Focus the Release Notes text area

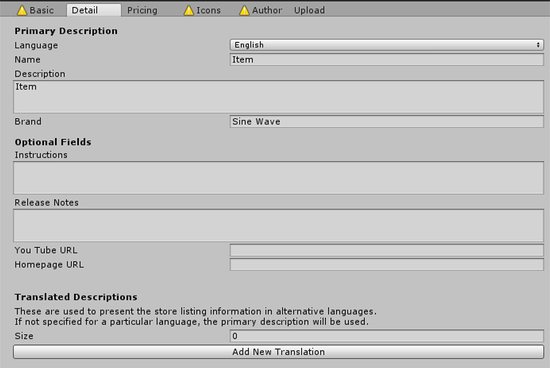[x=279, y=225]
